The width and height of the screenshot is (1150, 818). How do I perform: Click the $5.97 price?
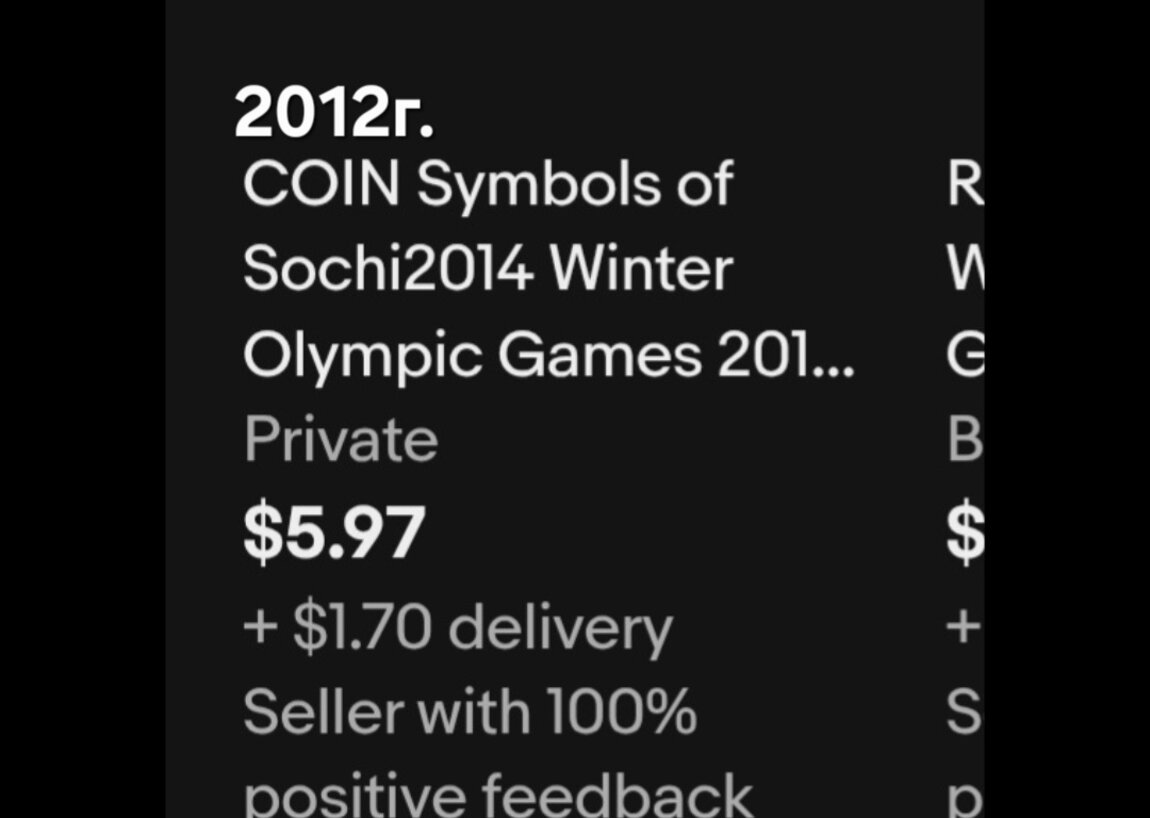click(x=334, y=533)
